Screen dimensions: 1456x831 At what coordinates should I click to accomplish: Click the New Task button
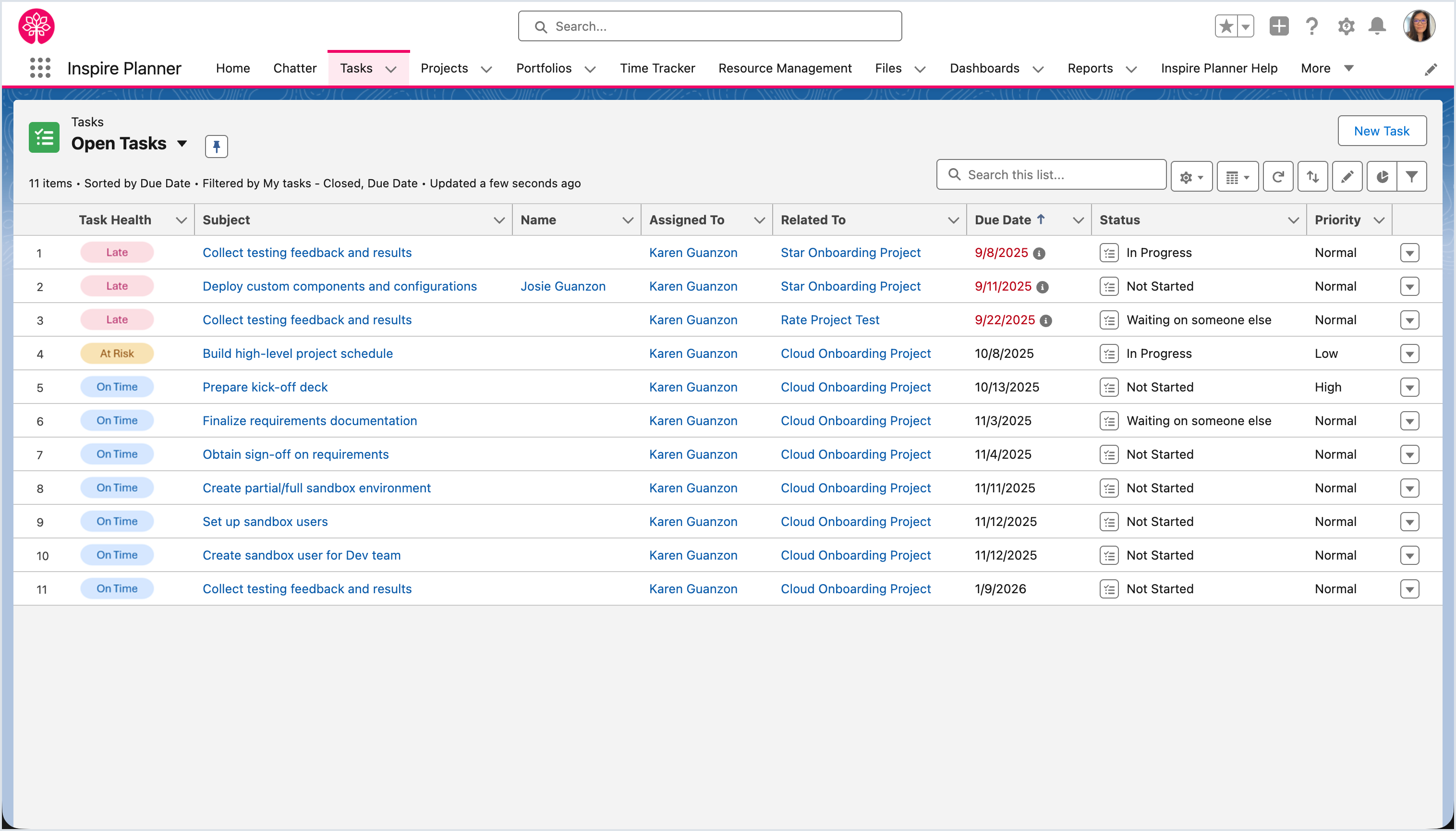(x=1381, y=131)
